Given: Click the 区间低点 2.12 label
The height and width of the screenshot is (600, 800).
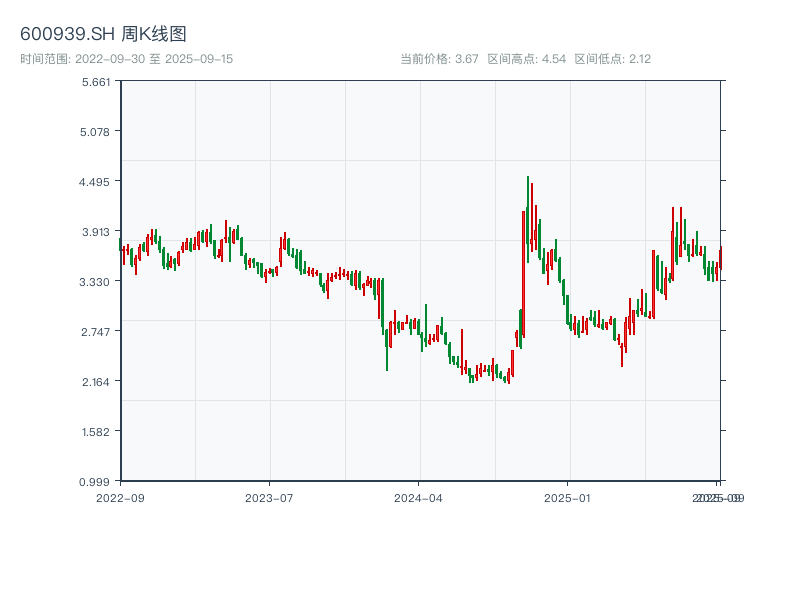Looking at the screenshot, I should coord(613,59).
